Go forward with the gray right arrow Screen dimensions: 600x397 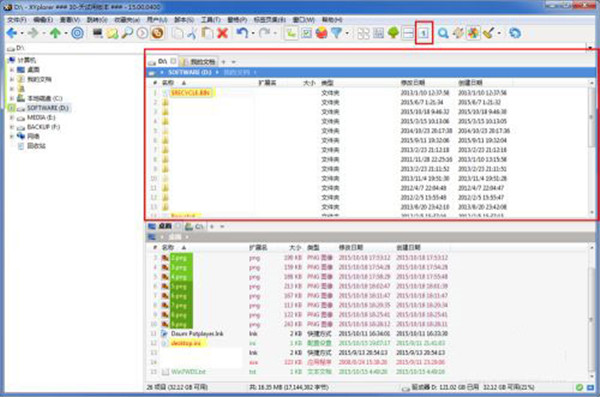(x=33, y=33)
